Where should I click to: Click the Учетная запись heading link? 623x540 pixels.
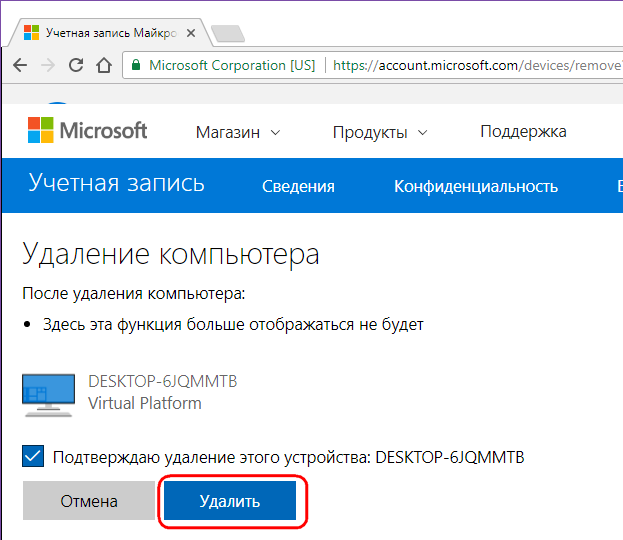point(116,183)
